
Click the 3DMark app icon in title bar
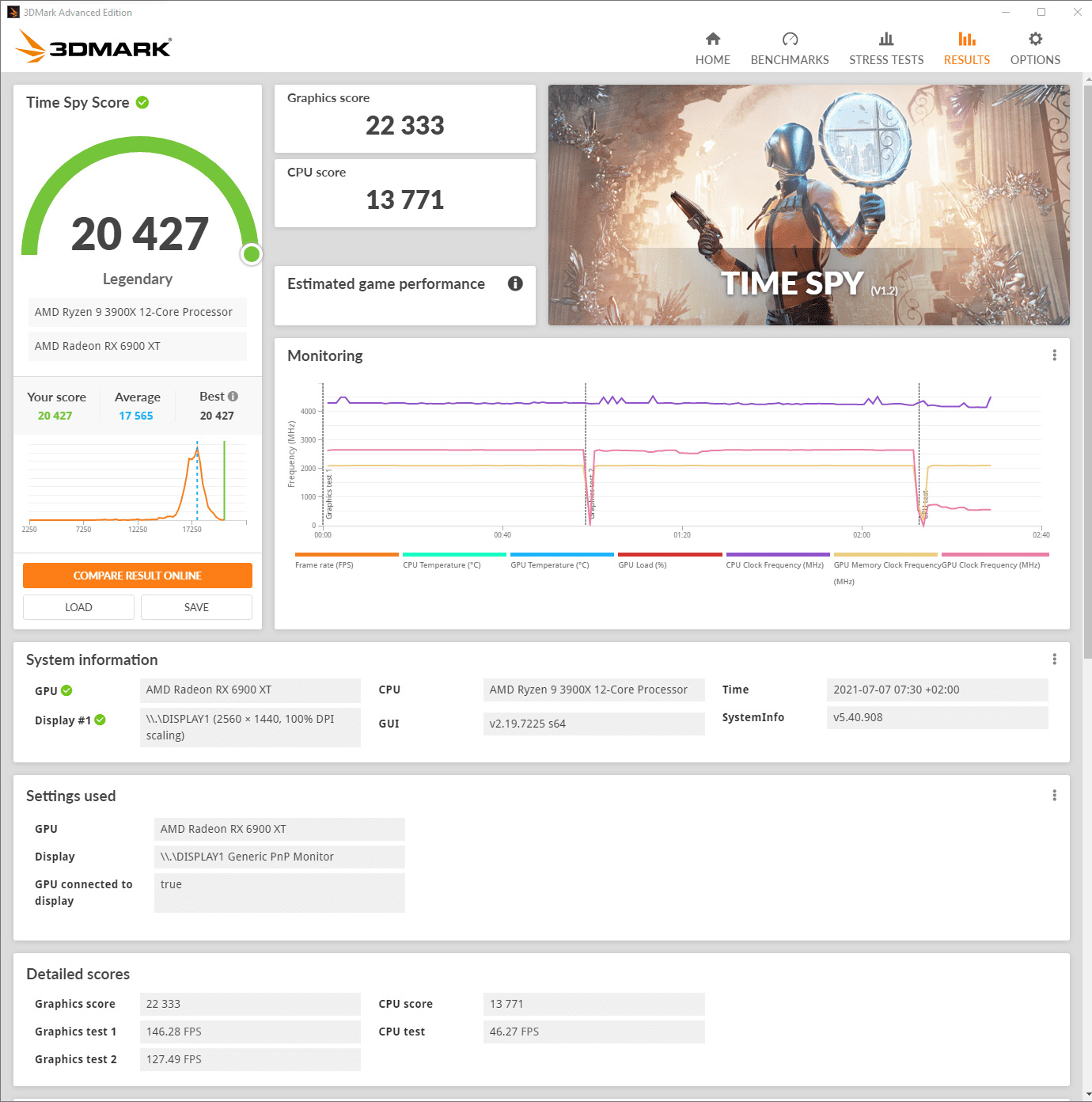pos(13,12)
